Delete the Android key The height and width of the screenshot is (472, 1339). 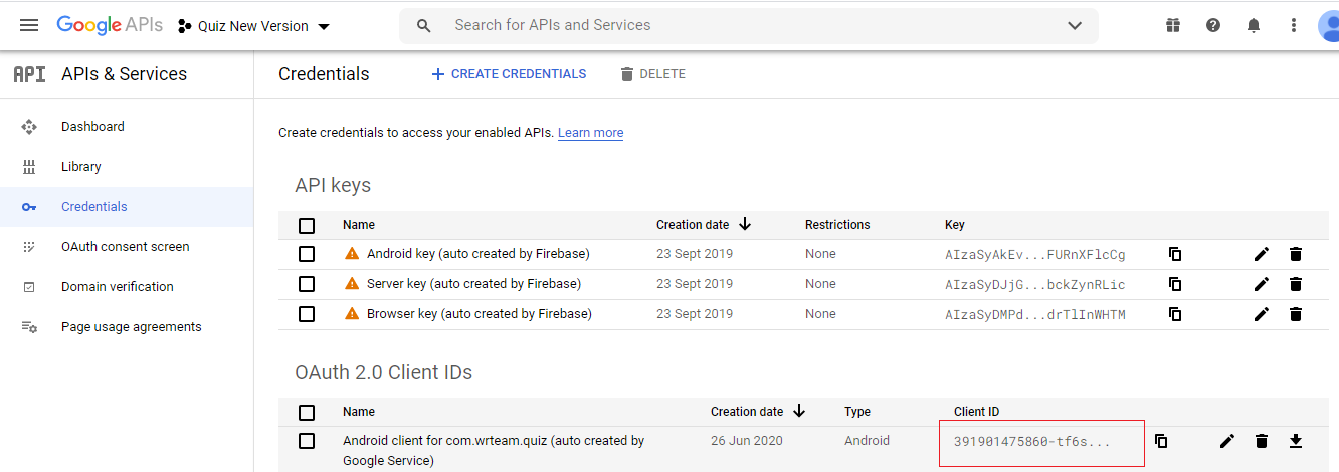pos(1296,254)
